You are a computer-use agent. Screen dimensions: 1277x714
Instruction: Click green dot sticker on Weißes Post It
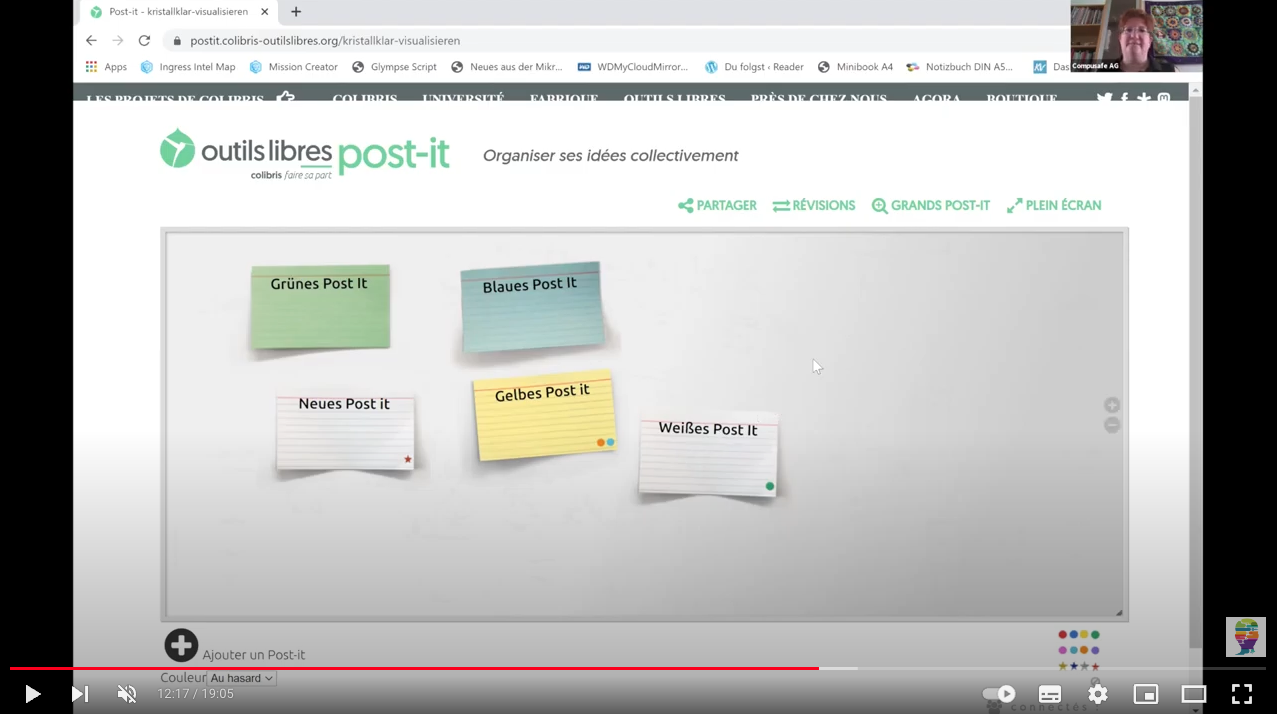coord(770,487)
